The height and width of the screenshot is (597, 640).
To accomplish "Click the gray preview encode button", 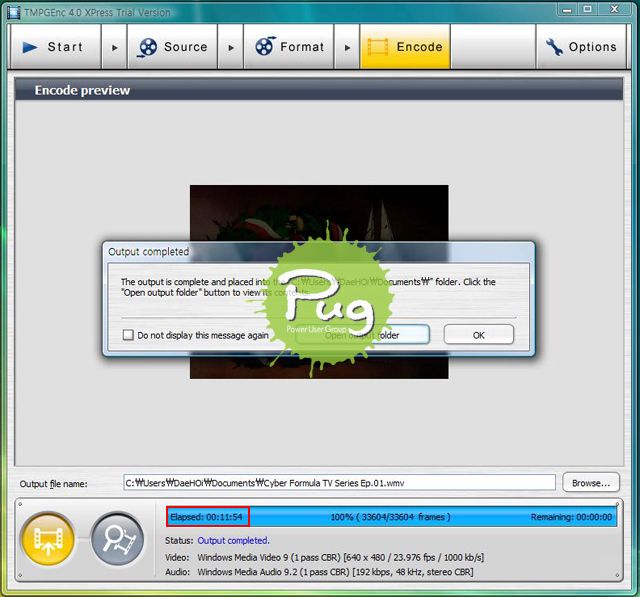I will click(118, 539).
